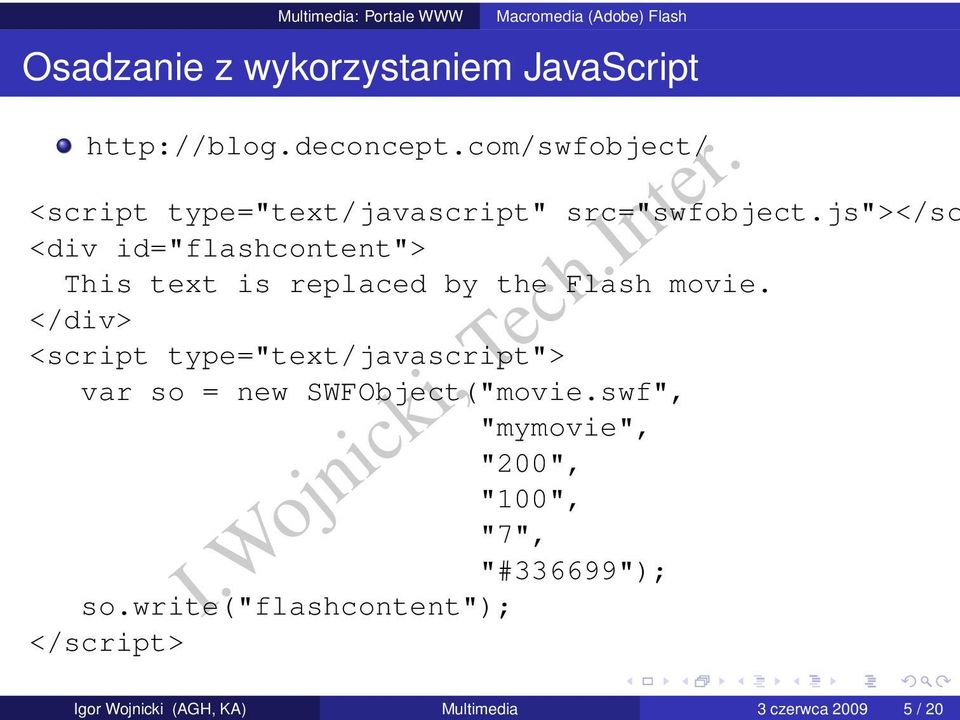The image size is (960, 720).
Task: Click the closing </div> tag line
Action: coord(80,320)
